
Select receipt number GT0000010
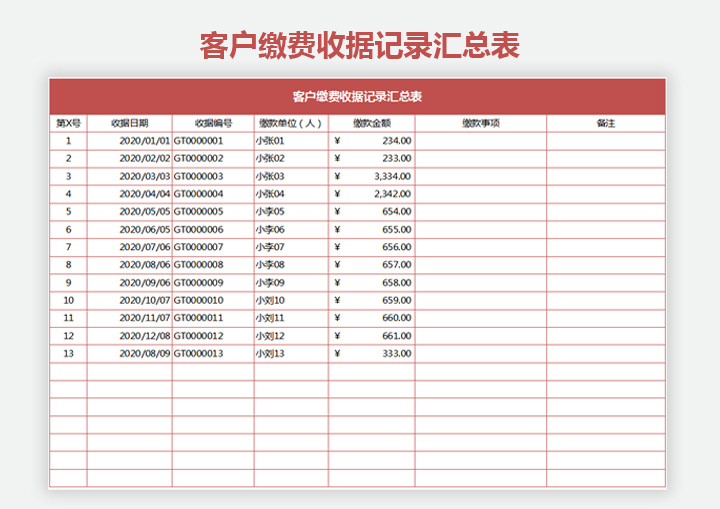click(x=198, y=300)
